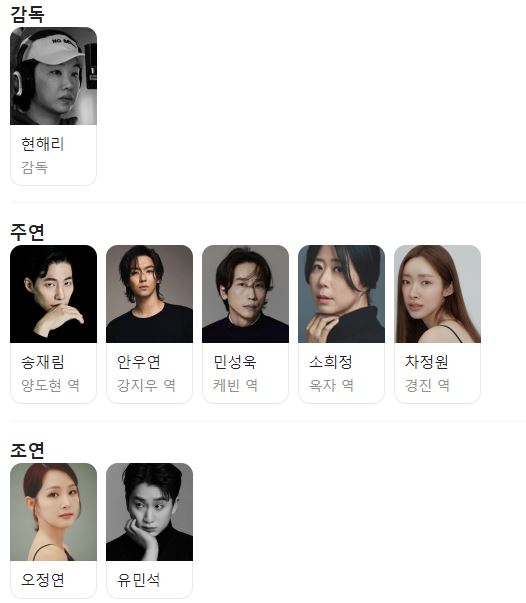The width and height of the screenshot is (526, 603).
Task: Open director 현해리's photo thumbnail
Action: click(x=53, y=76)
